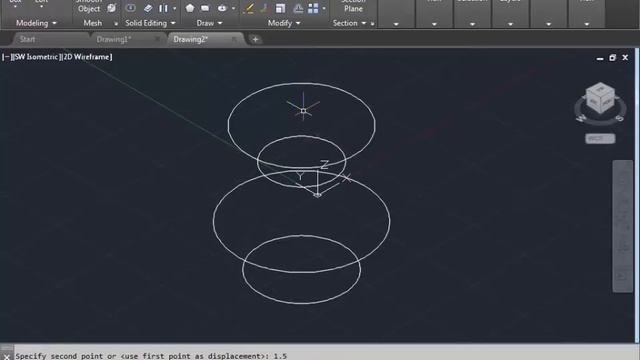Click the ViewCube cube
The image size is (640, 360).
(x=600, y=98)
